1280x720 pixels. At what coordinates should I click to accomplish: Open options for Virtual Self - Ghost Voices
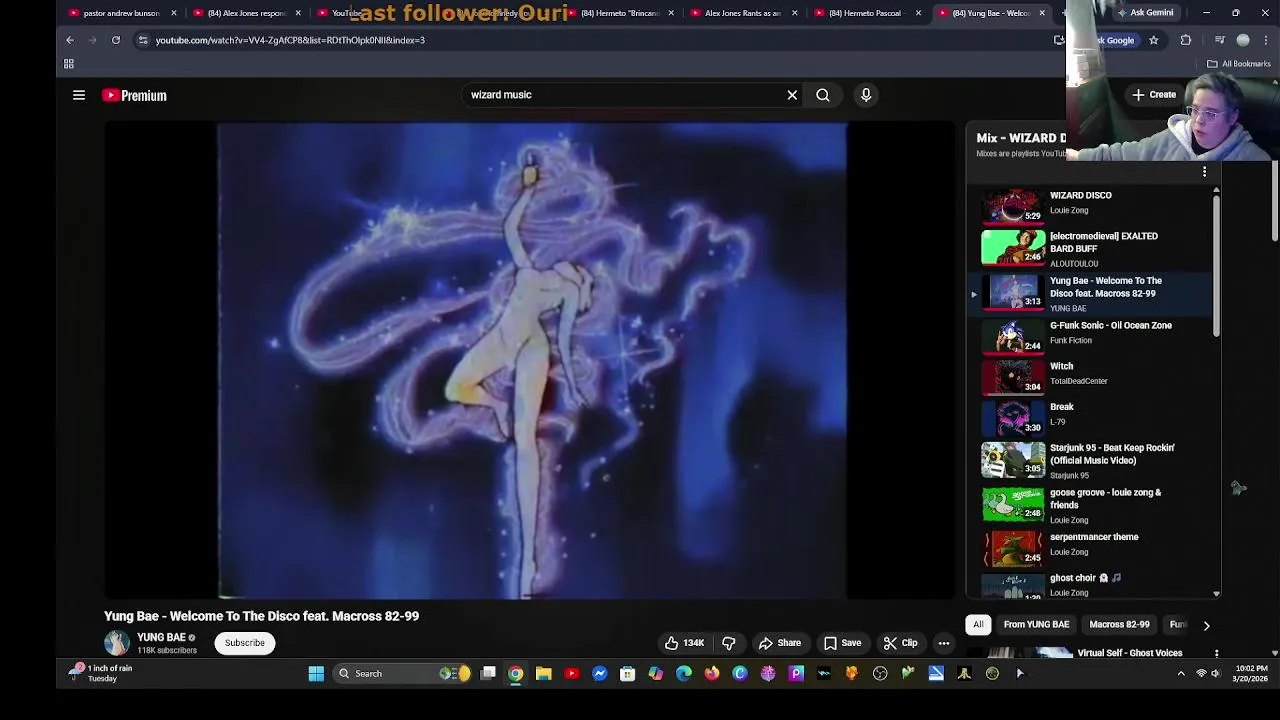point(1216,653)
